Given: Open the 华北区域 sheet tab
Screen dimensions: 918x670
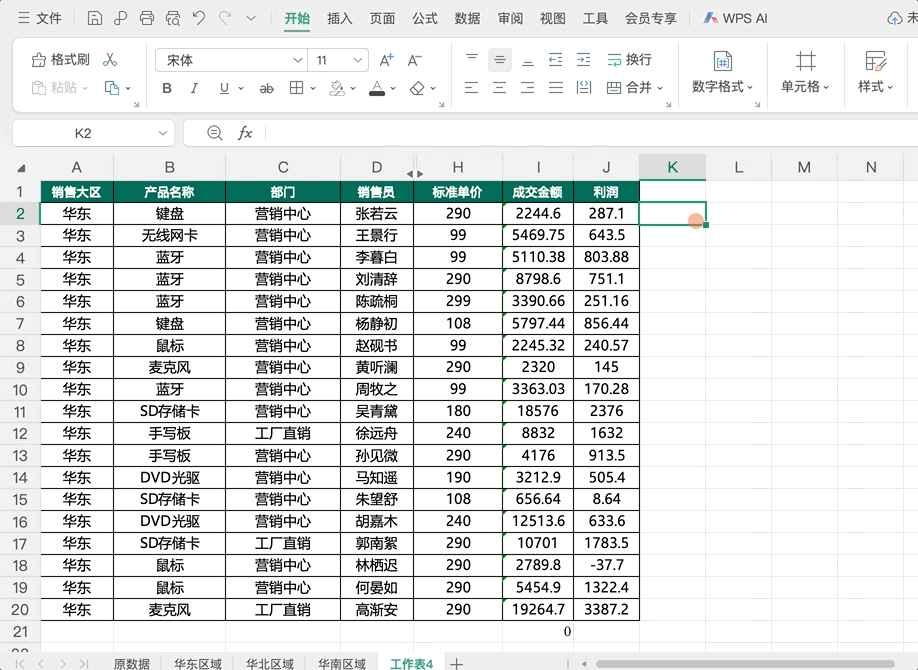Looking at the screenshot, I should (x=270, y=664).
